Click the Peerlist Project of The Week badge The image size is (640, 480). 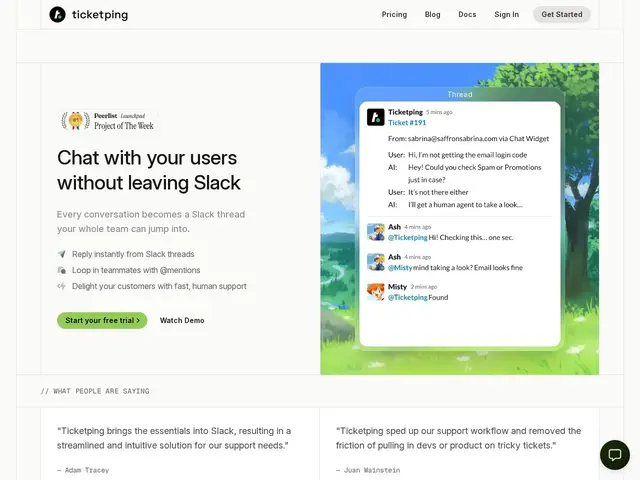click(107, 121)
